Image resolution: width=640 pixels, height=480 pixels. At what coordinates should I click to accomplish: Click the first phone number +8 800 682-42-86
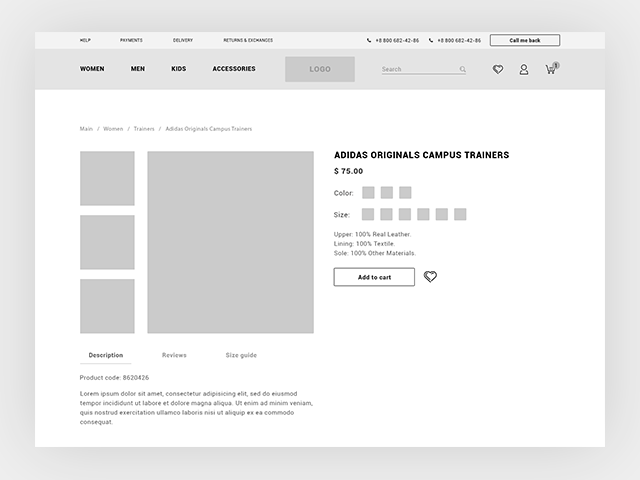coord(397,40)
